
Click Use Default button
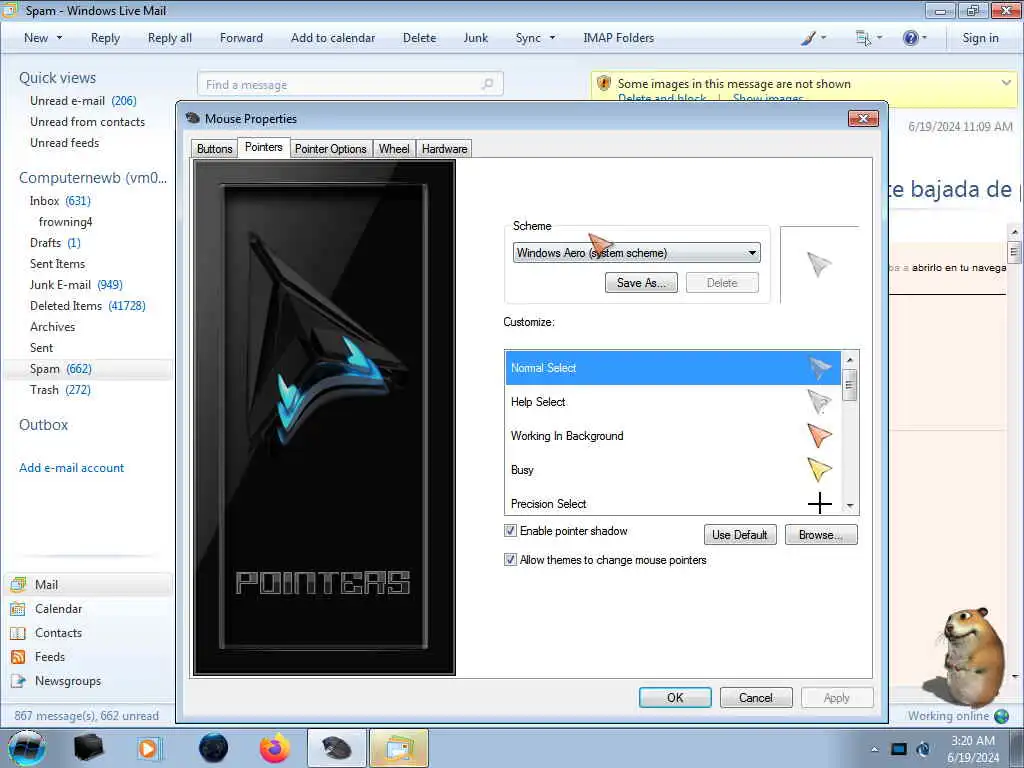pos(740,535)
